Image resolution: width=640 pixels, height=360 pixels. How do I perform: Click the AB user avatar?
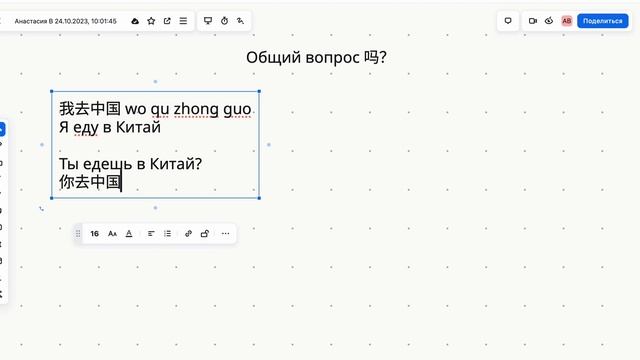coord(567,21)
